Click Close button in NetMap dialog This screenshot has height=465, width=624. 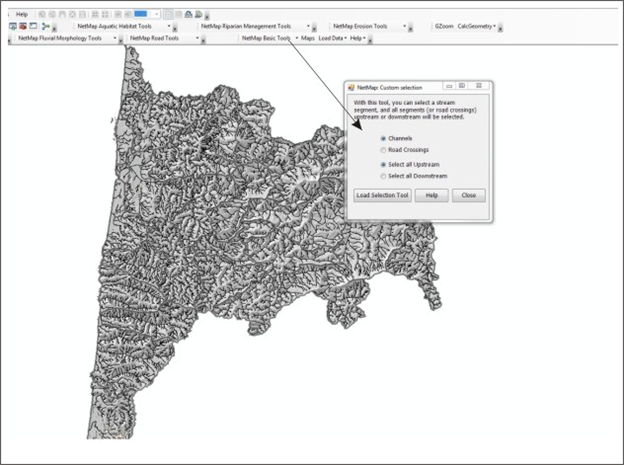(468, 195)
